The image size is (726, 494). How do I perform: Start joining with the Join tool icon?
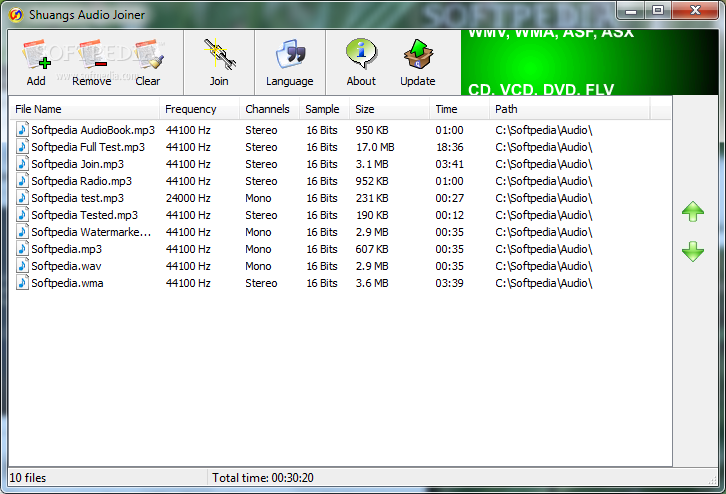pos(219,54)
